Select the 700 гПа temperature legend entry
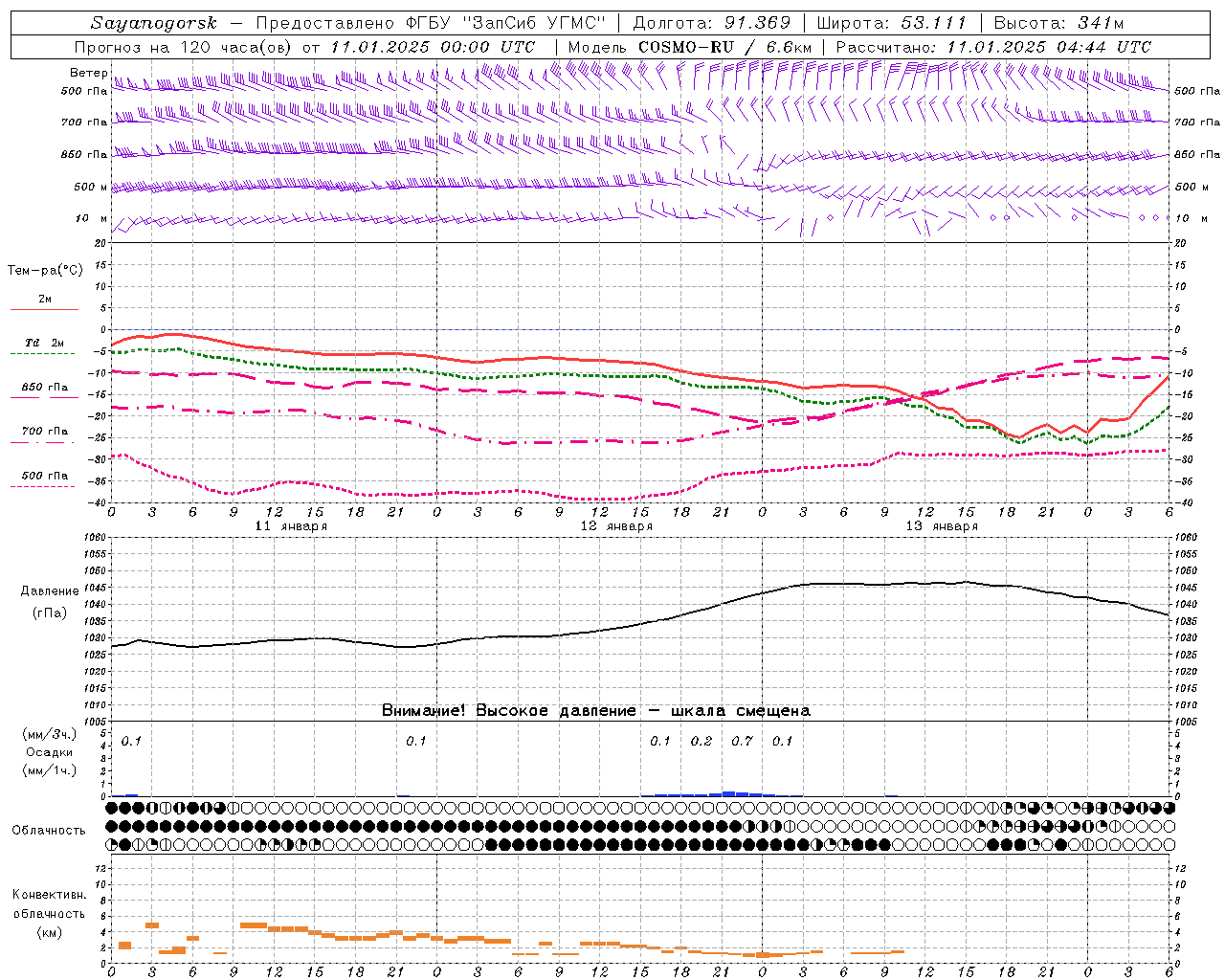Image resolution: width=1225 pixels, height=980 pixels. pos(44,432)
